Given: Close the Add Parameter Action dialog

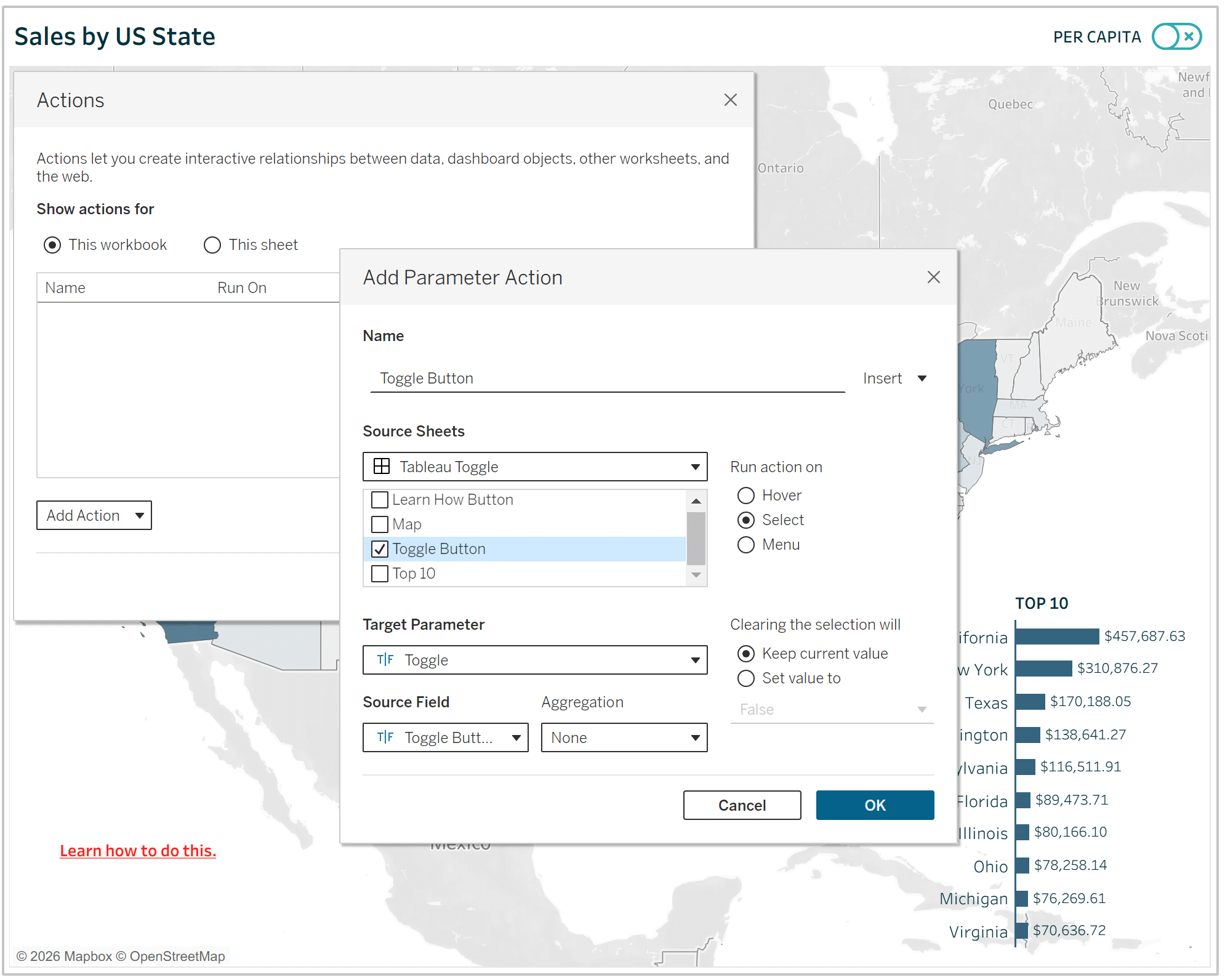Looking at the screenshot, I should (933, 277).
